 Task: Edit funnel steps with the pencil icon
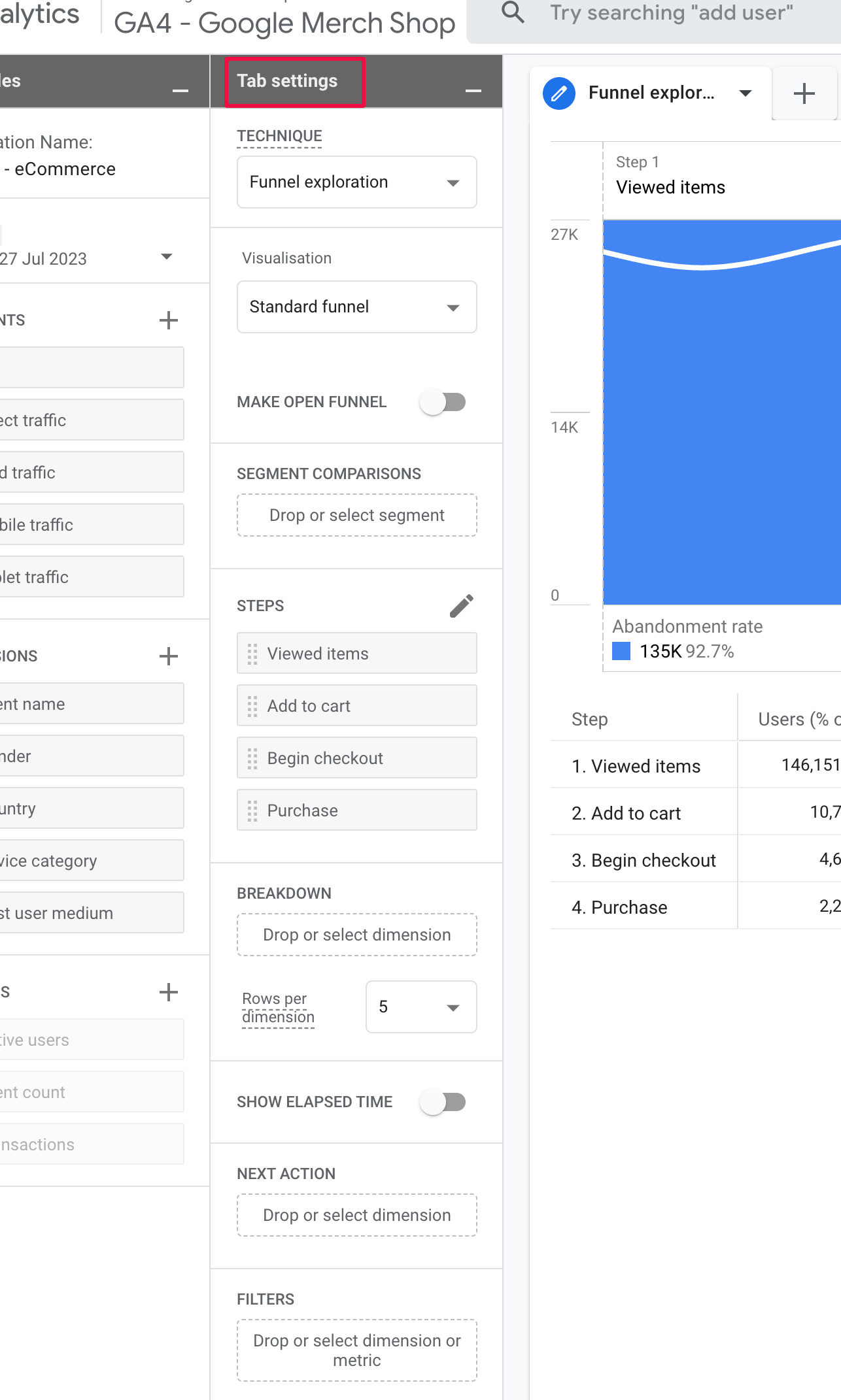pyautogui.click(x=462, y=606)
